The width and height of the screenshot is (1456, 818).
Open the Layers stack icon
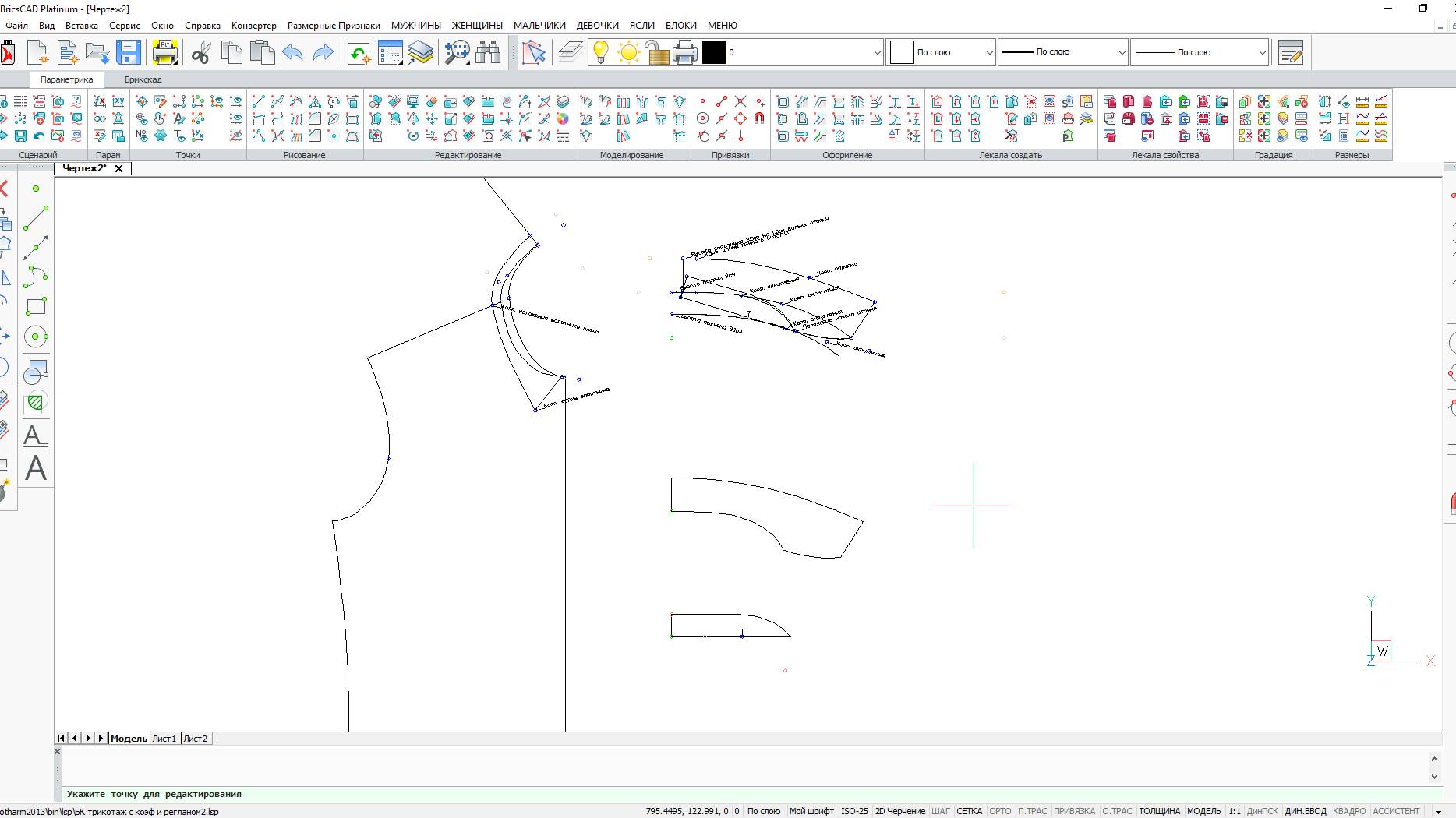(x=421, y=52)
